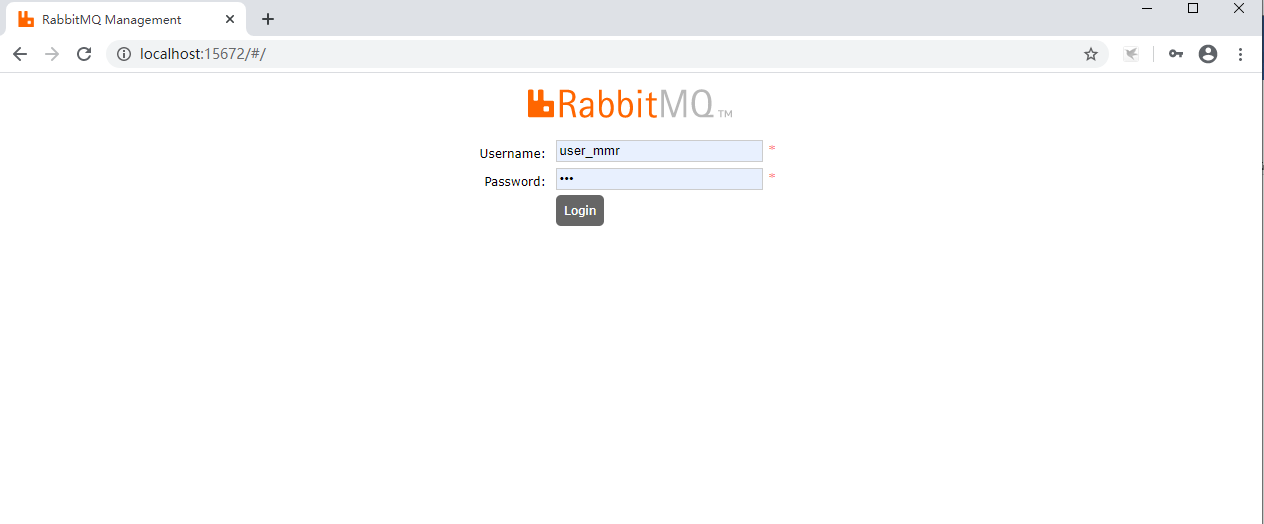Click the RabbitMQ logo
1264x524 pixels.
(630, 103)
